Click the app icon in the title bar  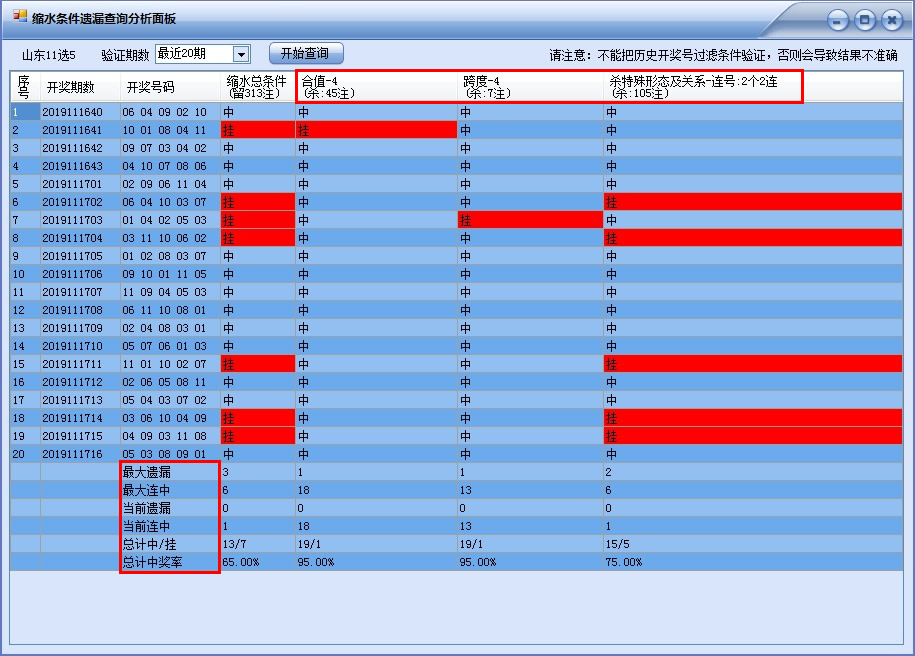tap(20, 18)
